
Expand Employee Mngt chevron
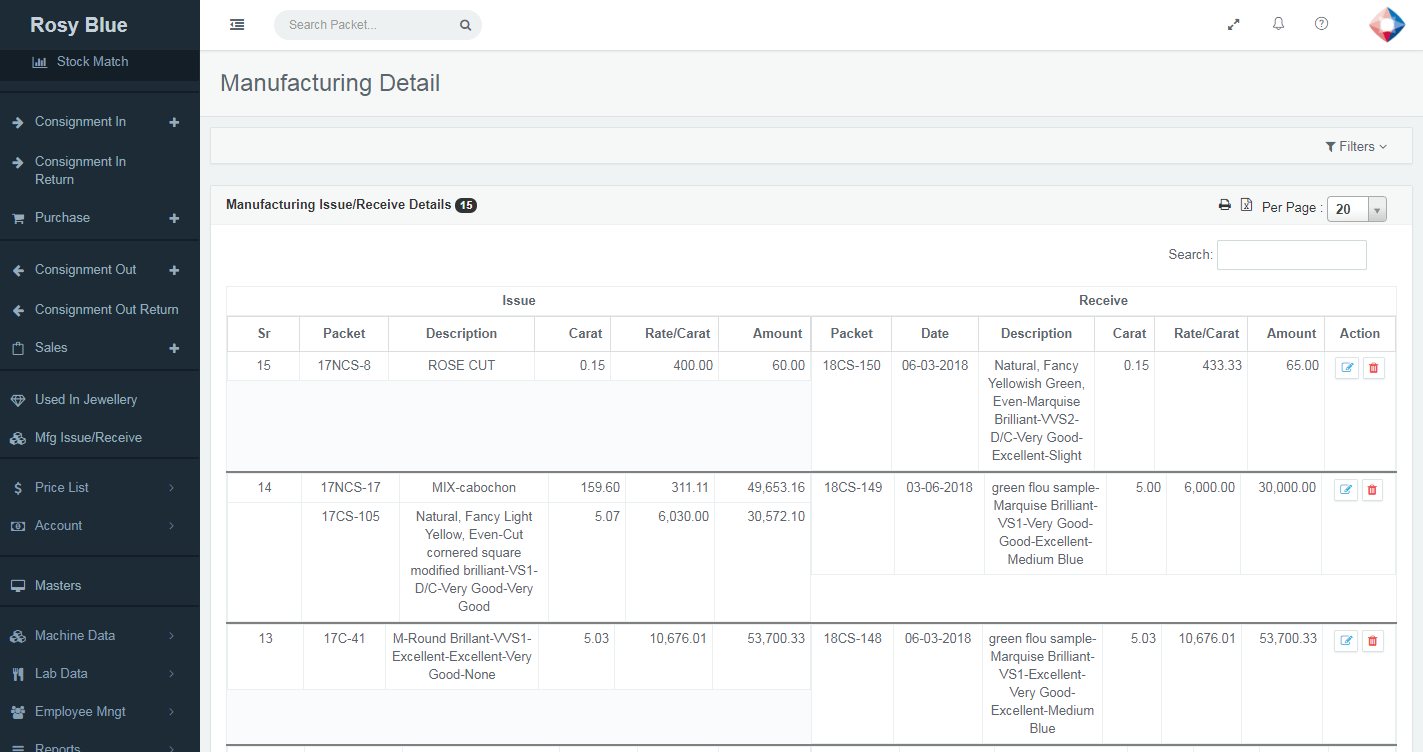(171, 712)
